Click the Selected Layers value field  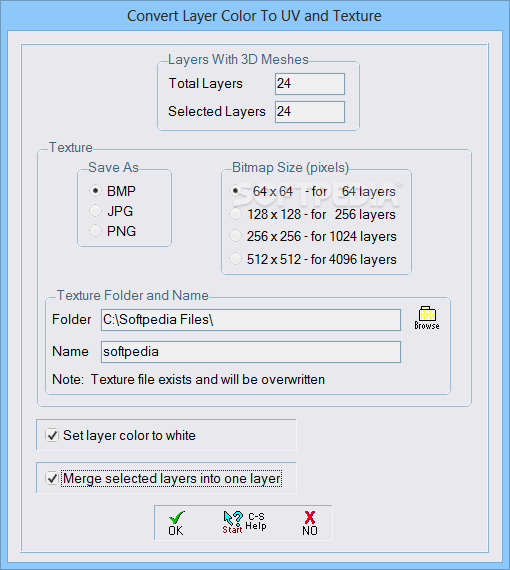coord(310,112)
